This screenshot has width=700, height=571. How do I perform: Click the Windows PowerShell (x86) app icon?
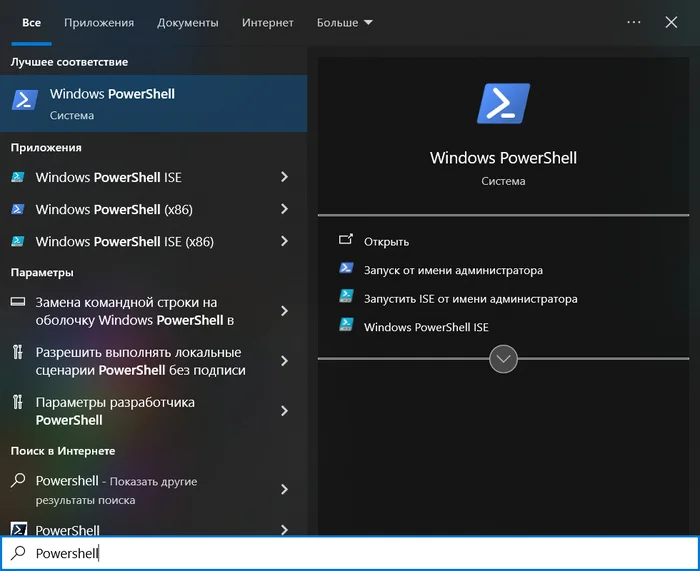[x=18, y=209]
